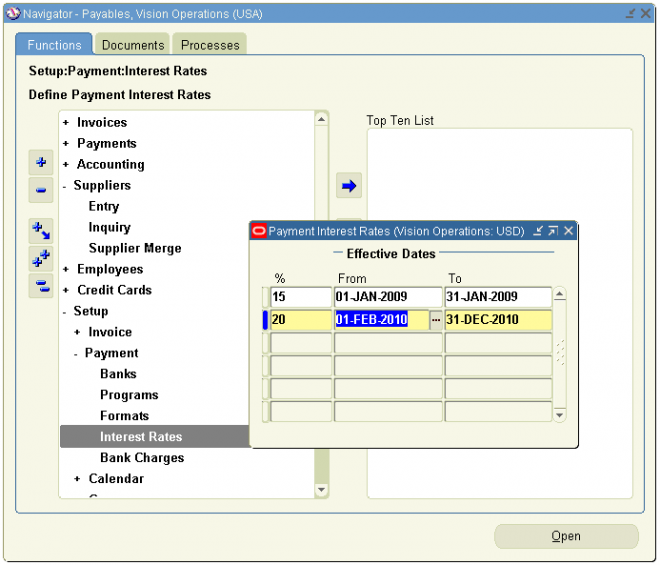This screenshot has height=565, width=660.
Task: Expand the Payments node
Action: coord(66,144)
